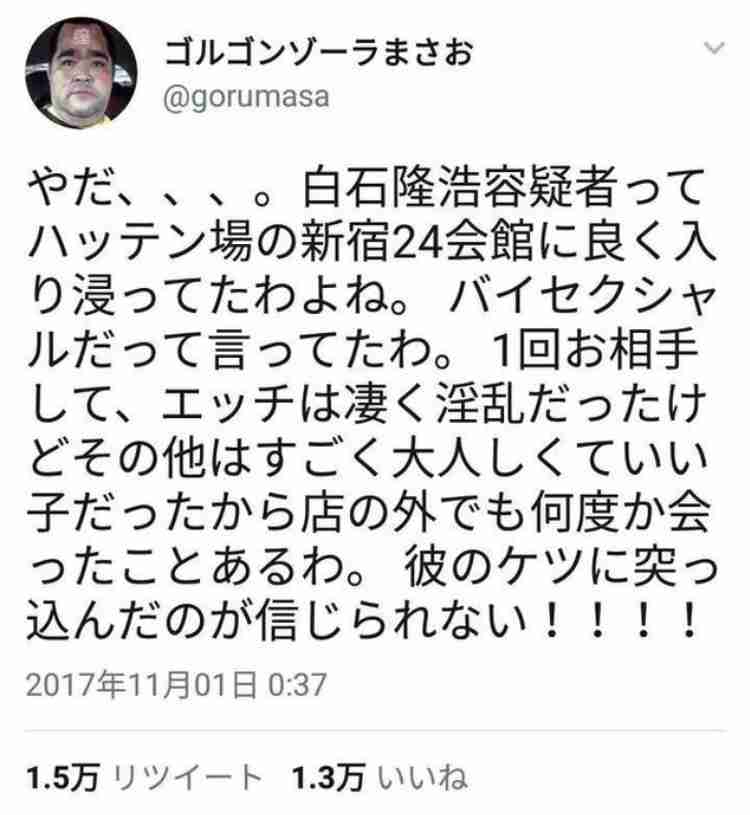Click the line starting どその他は
Image resolution: width=750 pixels, height=815 pixels.
pyautogui.click(x=368, y=458)
